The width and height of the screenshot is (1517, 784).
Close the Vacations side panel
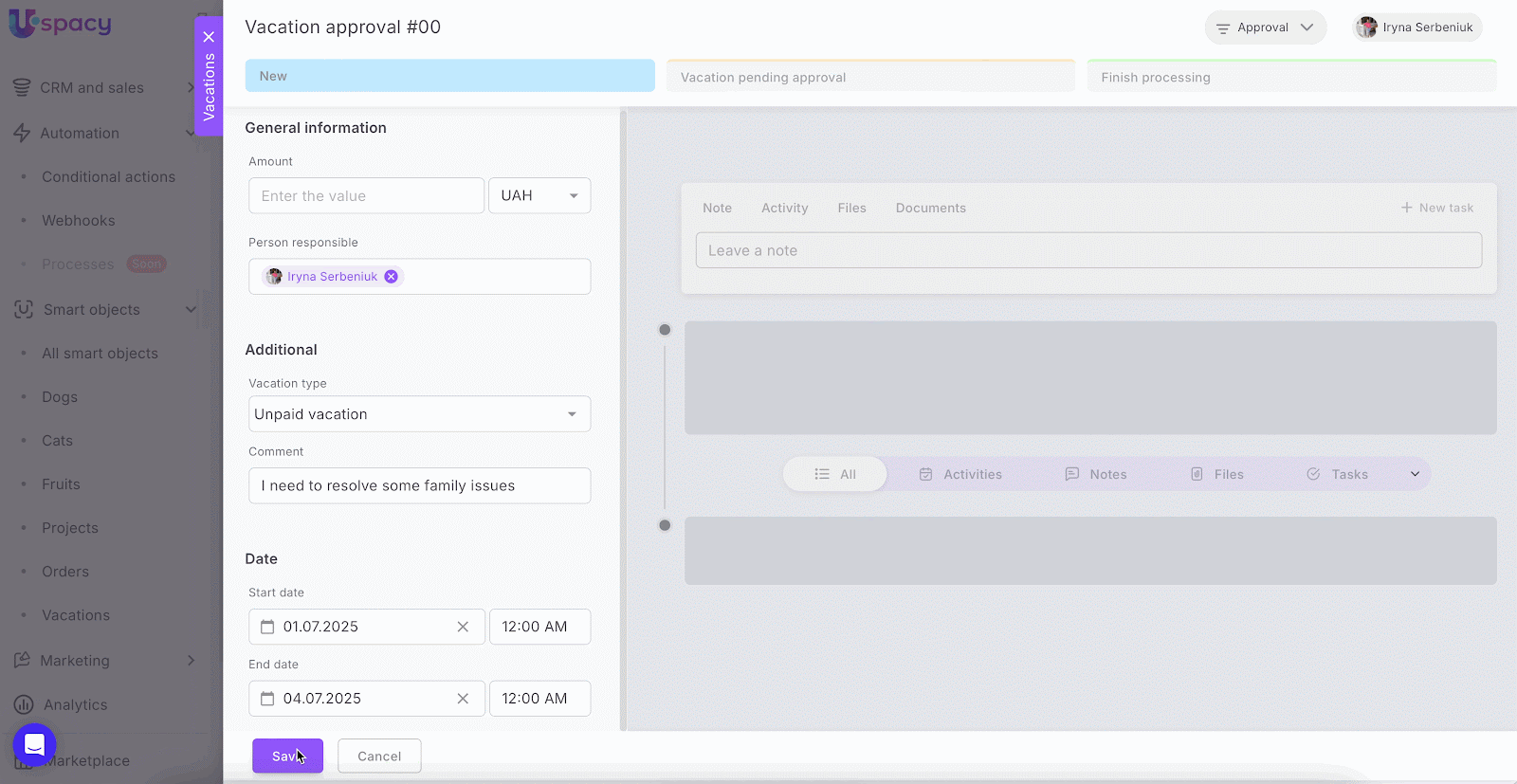click(x=209, y=37)
